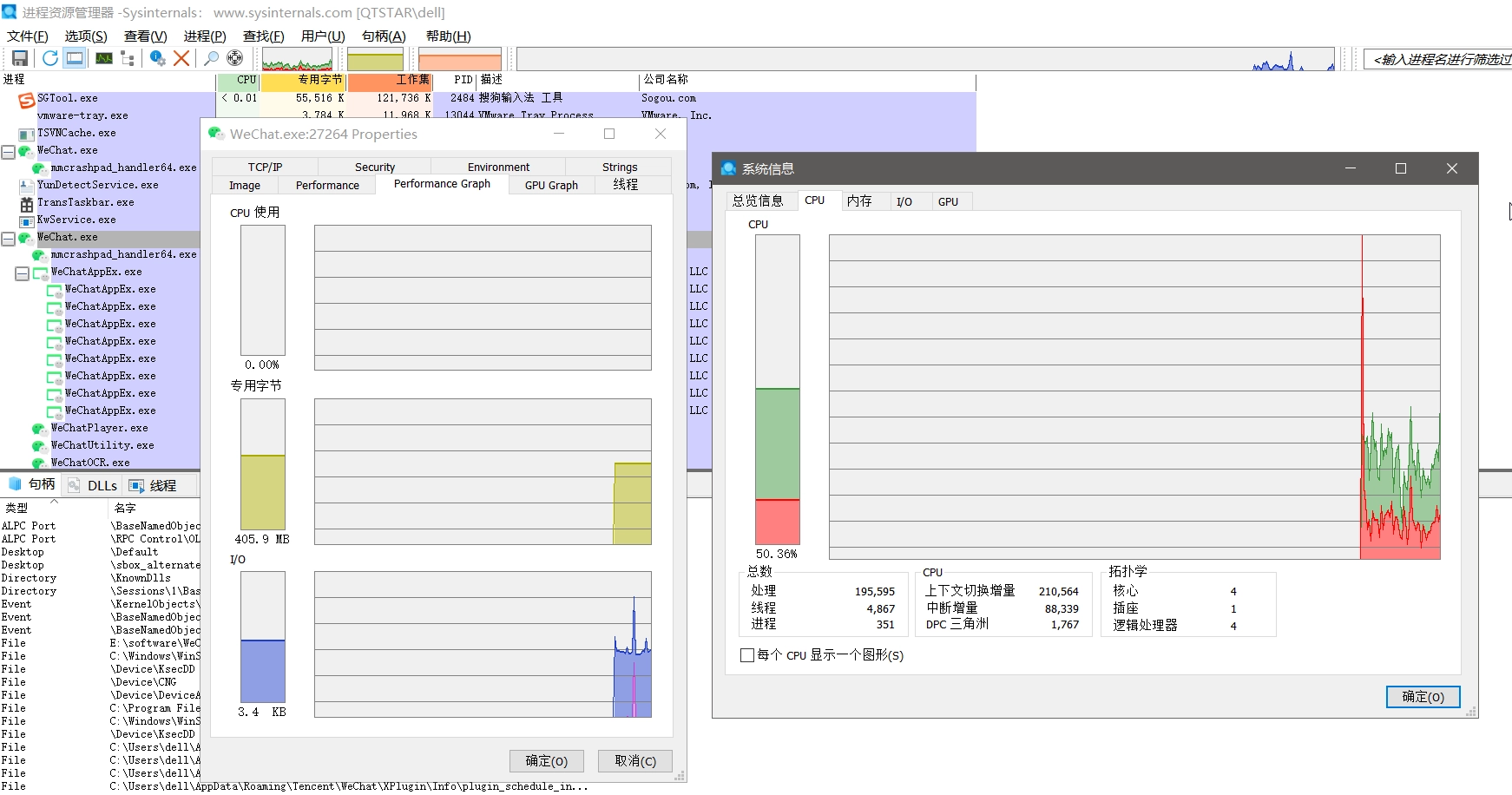Screen dimensions: 1512x795
Task: Switch to Environment tab in Properties
Action: (498, 167)
